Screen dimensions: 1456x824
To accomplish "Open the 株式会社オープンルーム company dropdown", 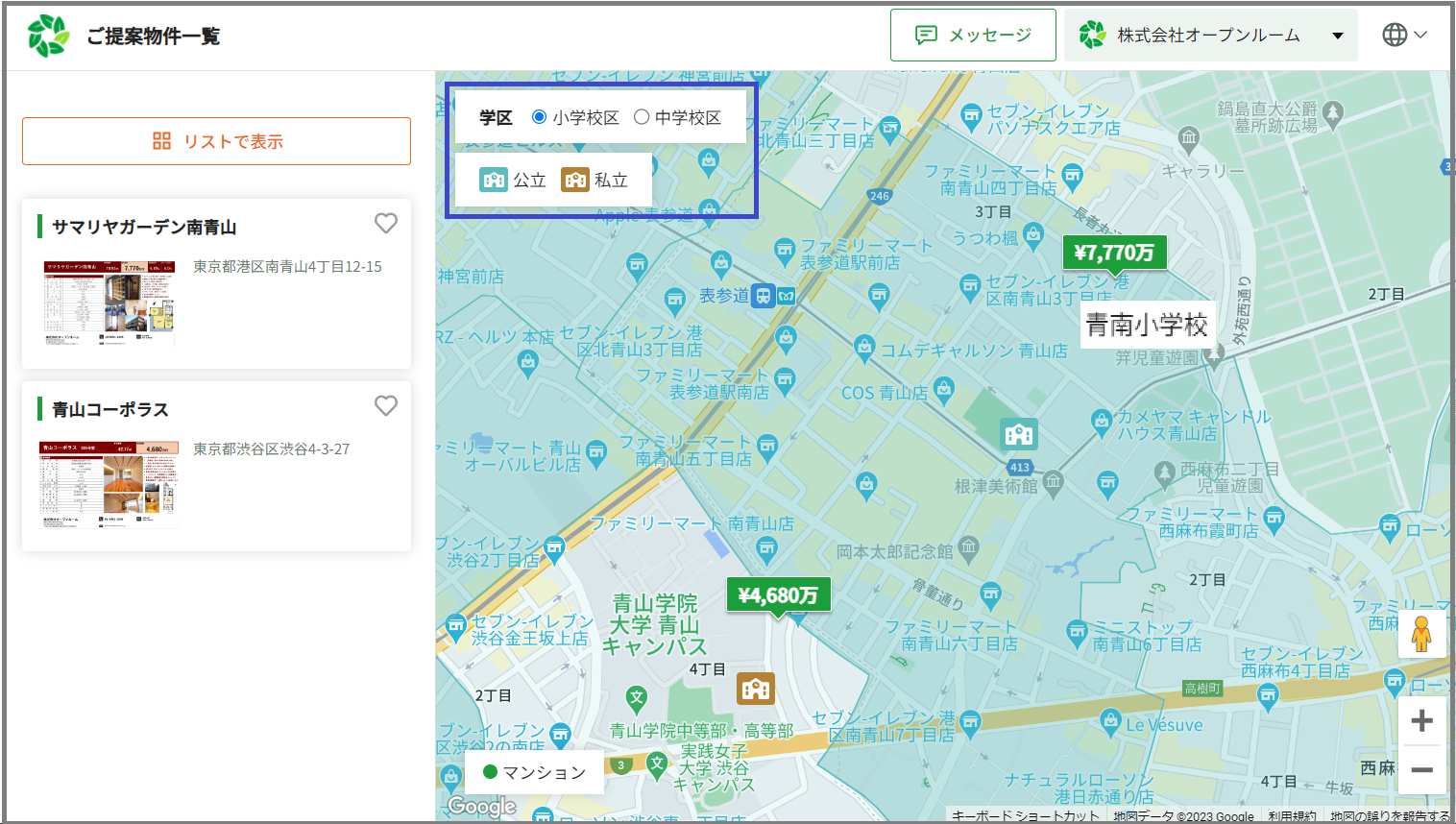I will click(x=1210, y=36).
